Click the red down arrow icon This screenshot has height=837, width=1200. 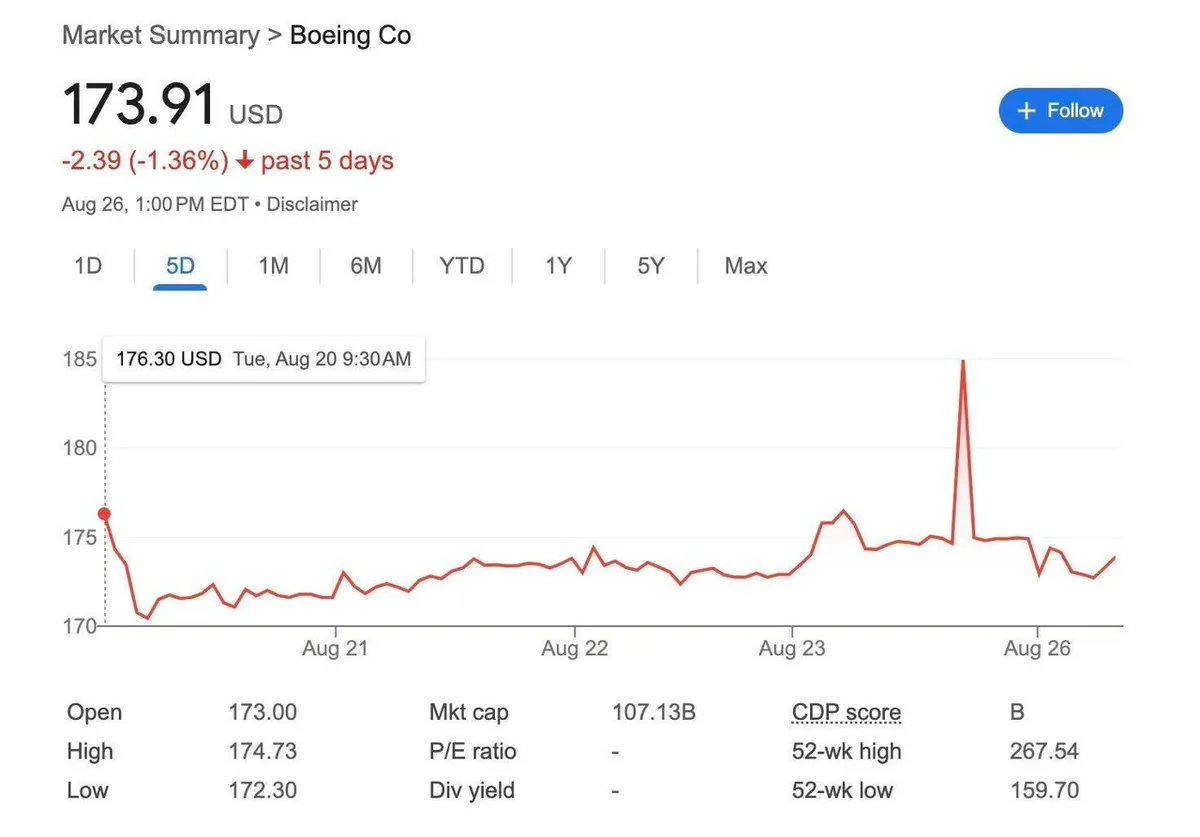click(x=243, y=161)
